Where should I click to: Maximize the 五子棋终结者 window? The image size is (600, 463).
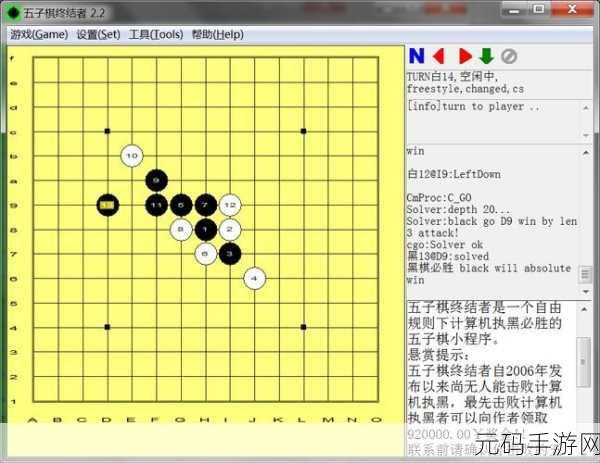[x=539, y=9]
